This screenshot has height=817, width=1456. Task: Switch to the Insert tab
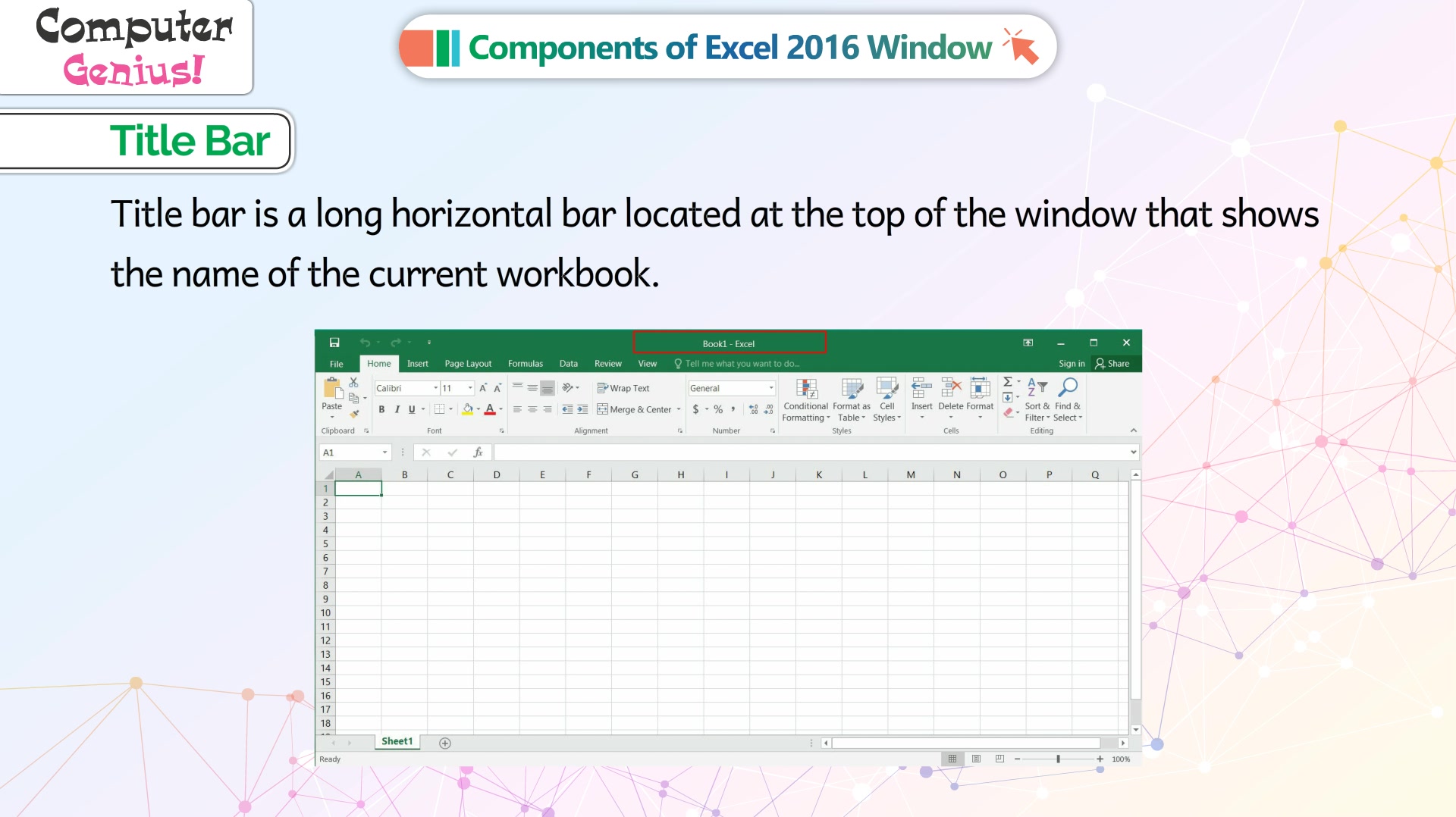(418, 364)
